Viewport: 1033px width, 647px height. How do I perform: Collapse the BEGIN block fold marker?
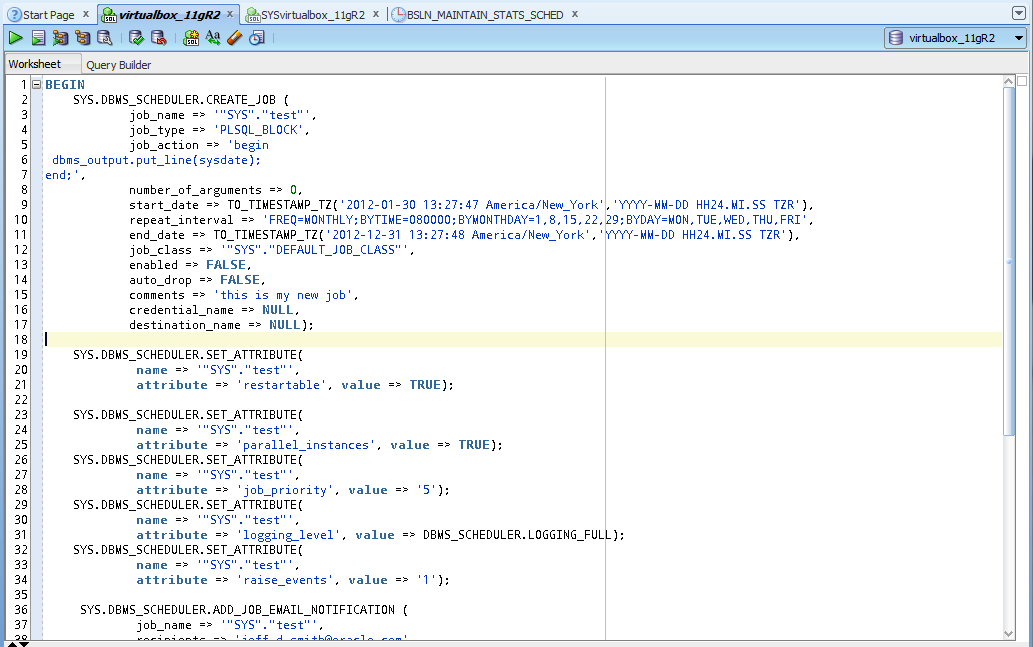(37, 84)
